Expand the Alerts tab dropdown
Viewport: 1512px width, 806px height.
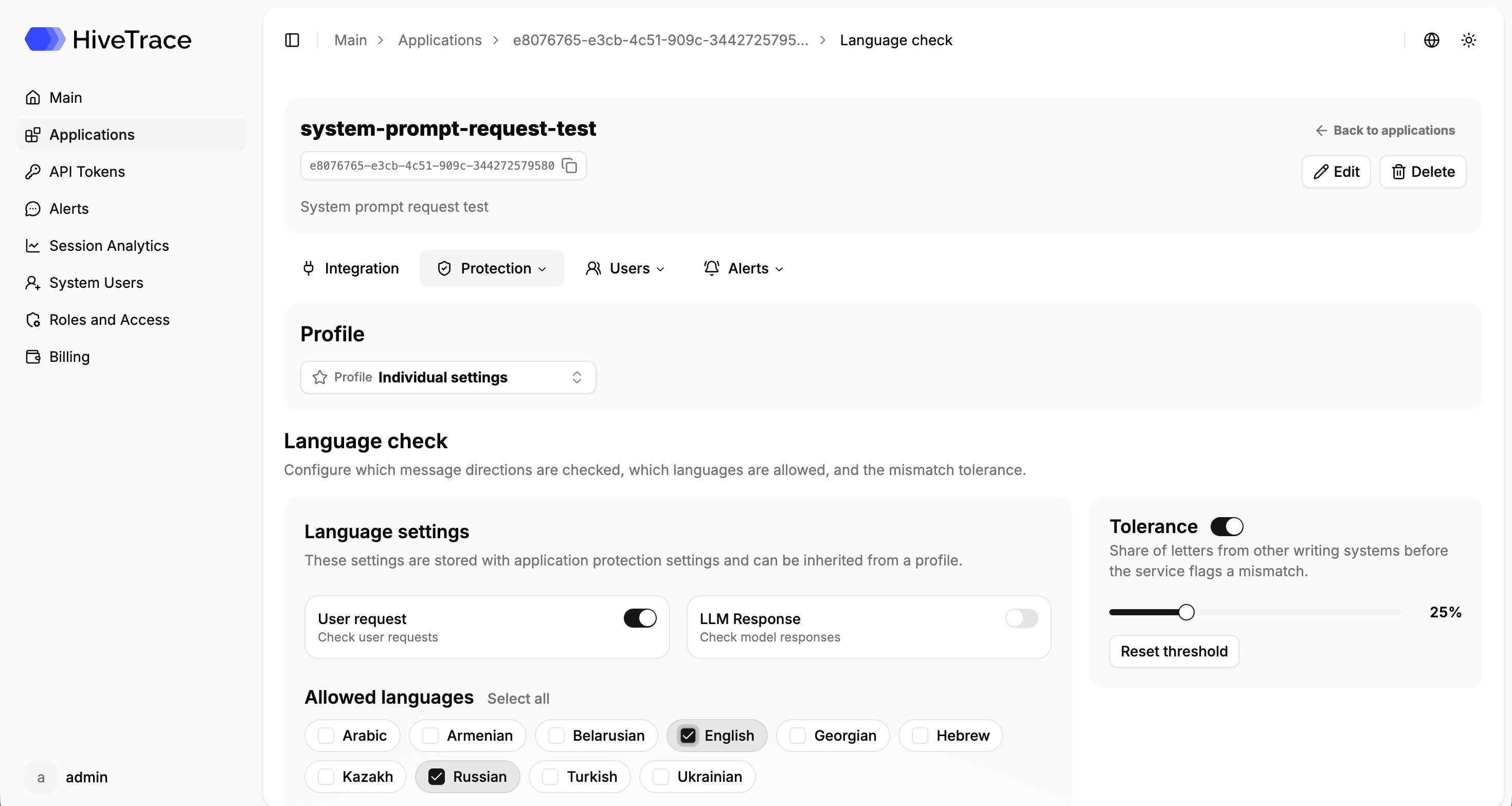(743, 268)
